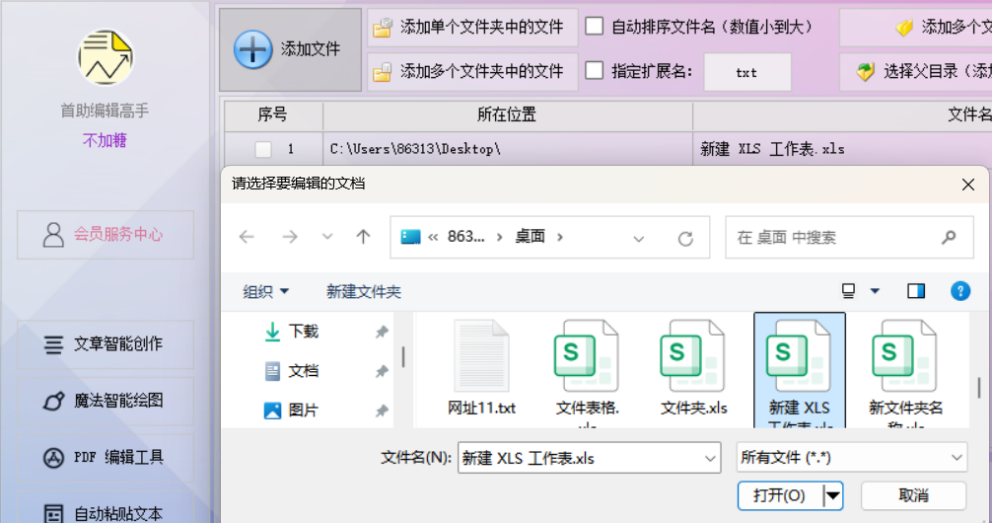Screen dimensions: 992x523
Task: Go up one folder level arrow
Action: click(363, 237)
